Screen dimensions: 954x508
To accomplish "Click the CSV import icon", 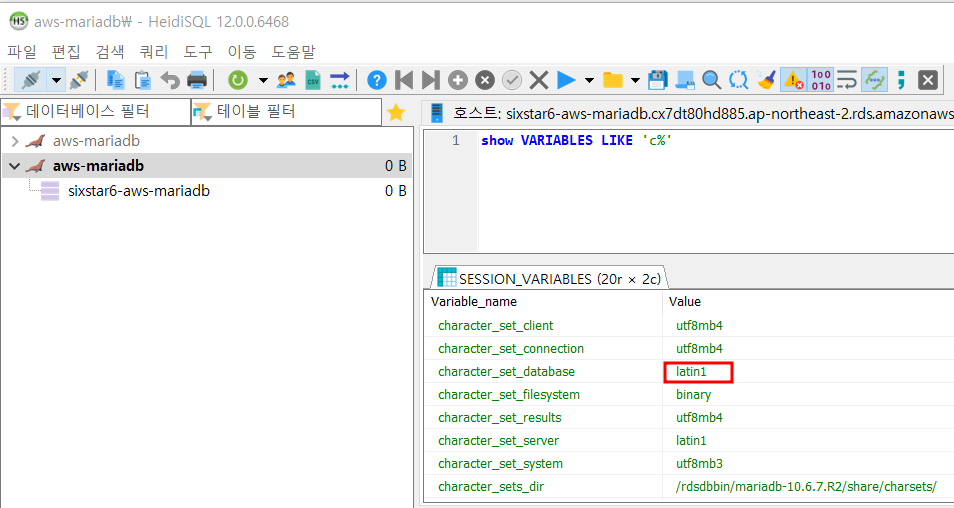I will click(313, 80).
